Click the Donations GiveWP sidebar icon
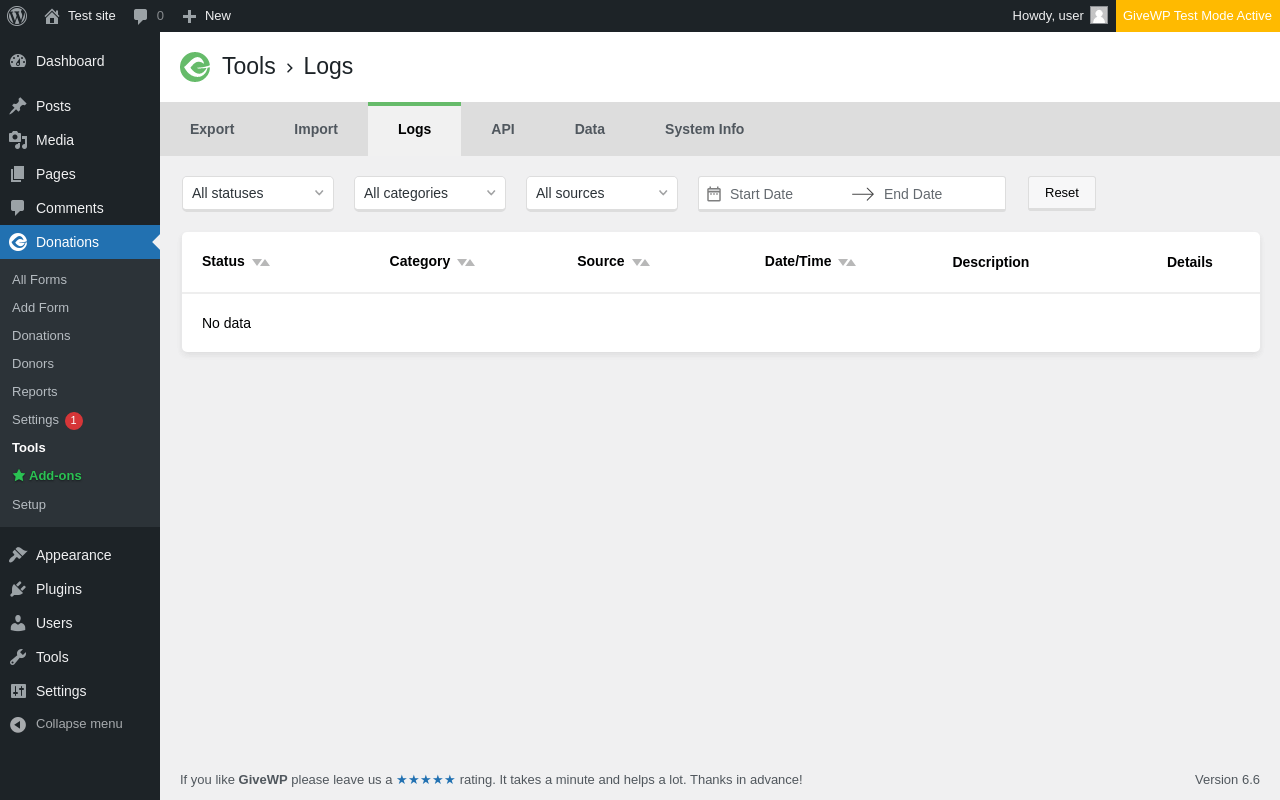Viewport: 1280px width, 800px height. click(18, 242)
